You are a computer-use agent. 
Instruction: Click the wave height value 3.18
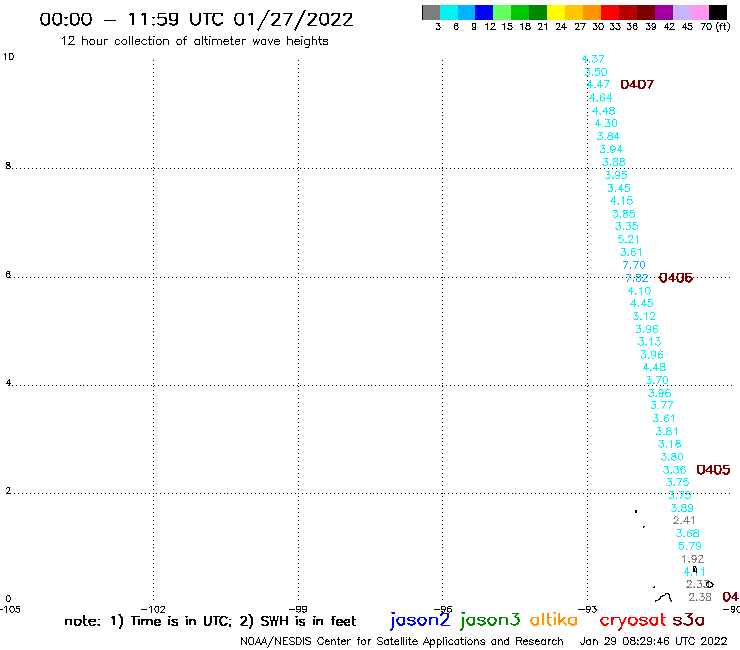670,444
